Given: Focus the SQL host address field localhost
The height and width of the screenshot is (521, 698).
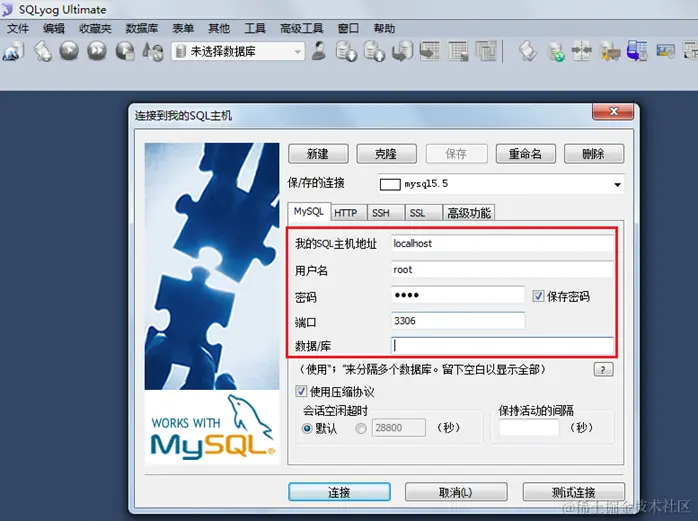Looking at the screenshot, I should (x=502, y=244).
